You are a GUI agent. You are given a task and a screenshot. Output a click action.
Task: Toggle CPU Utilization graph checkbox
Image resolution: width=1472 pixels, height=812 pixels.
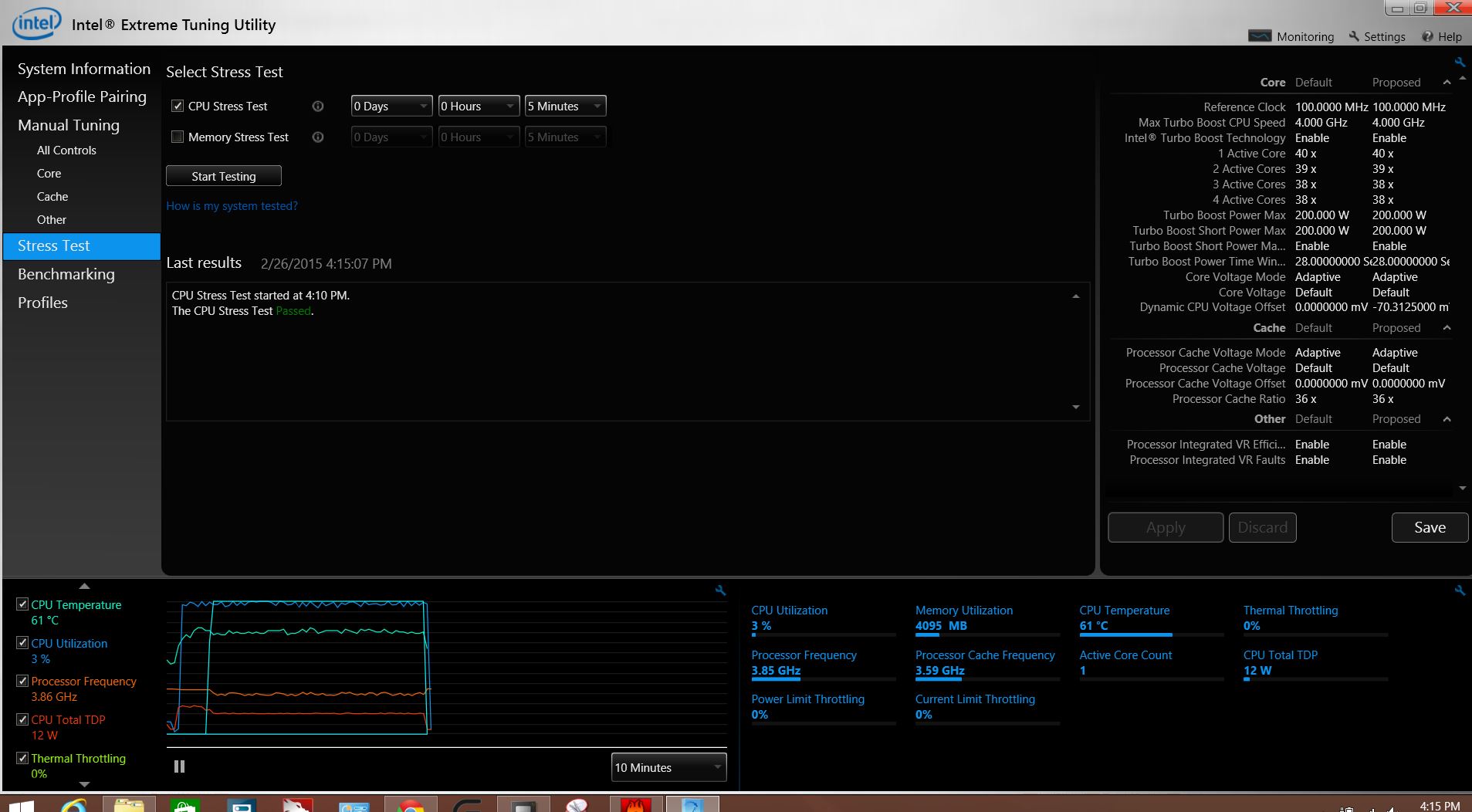point(22,643)
